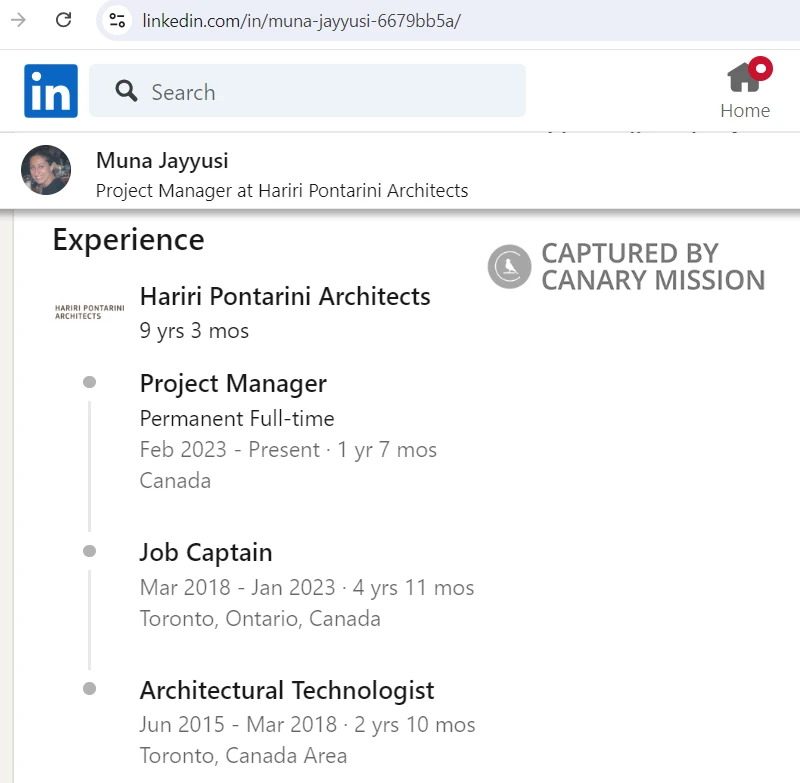Click the Home label in navigation
The image size is (800, 783).
[745, 111]
